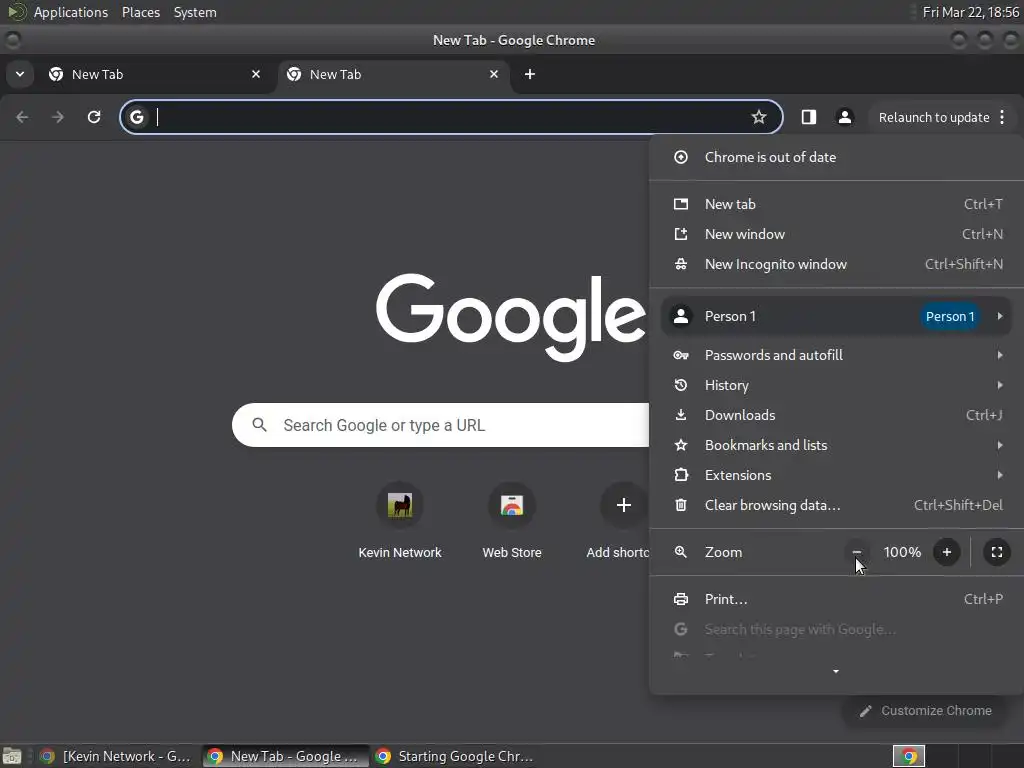The width and height of the screenshot is (1024, 768).
Task: Reload the current page
Action: 94,117
